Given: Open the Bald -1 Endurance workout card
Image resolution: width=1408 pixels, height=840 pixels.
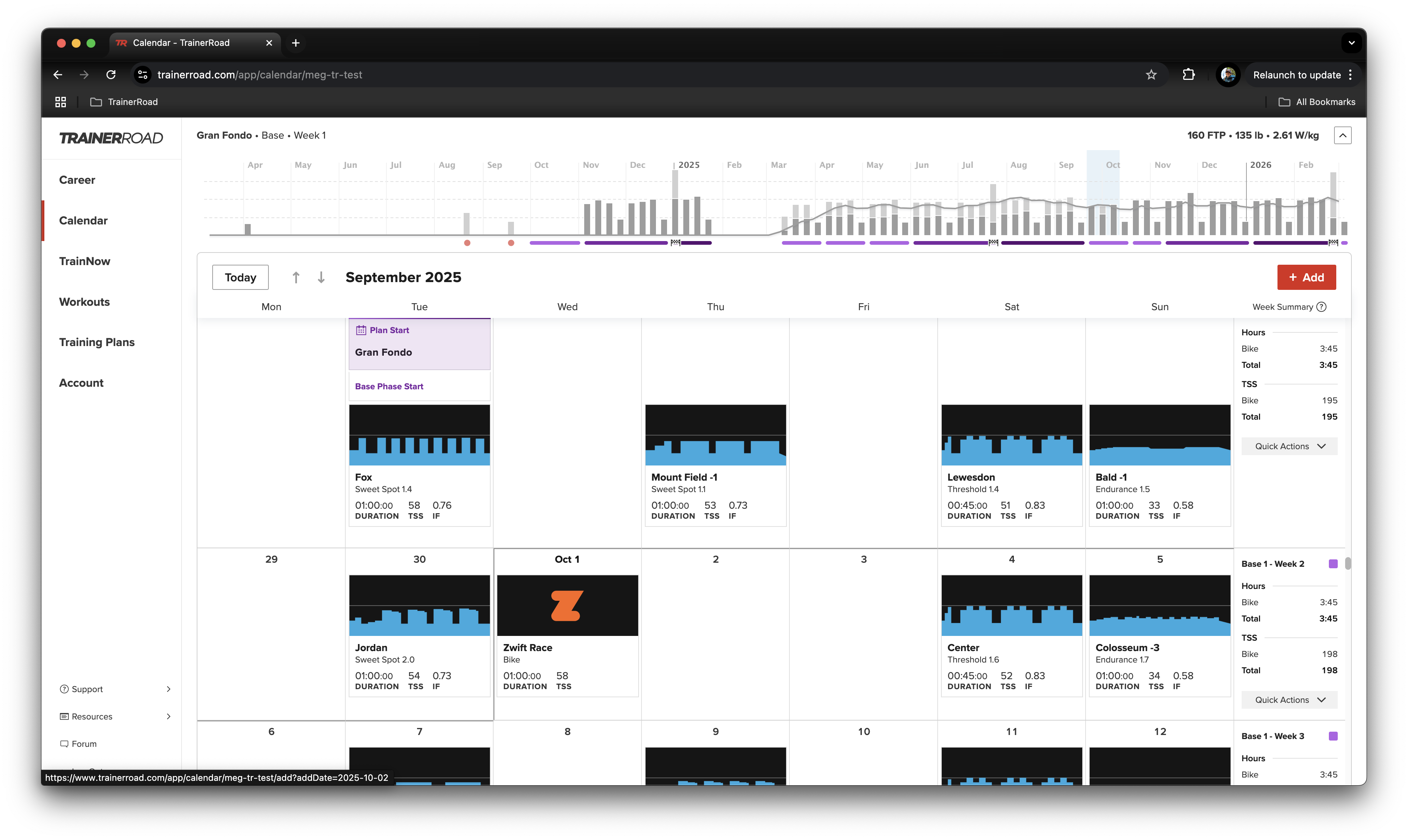Looking at the screenshot, I should (x=1160, y=465).
